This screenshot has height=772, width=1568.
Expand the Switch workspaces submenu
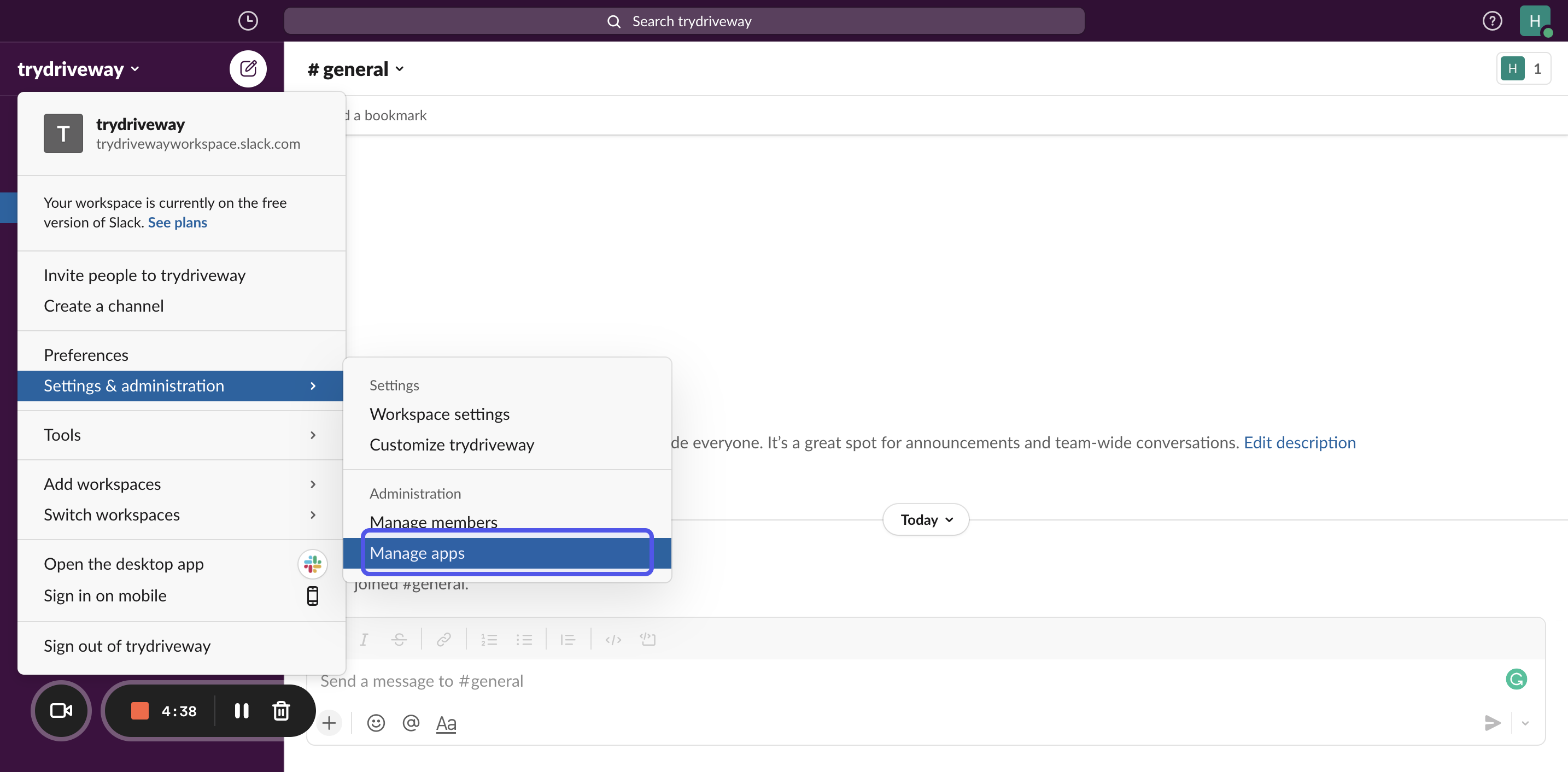(181, 514)
